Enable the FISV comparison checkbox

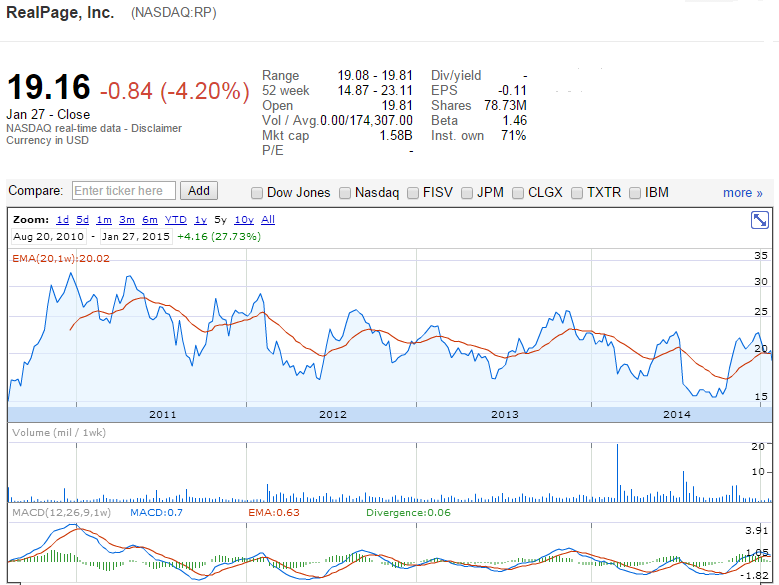coord(413,193)
